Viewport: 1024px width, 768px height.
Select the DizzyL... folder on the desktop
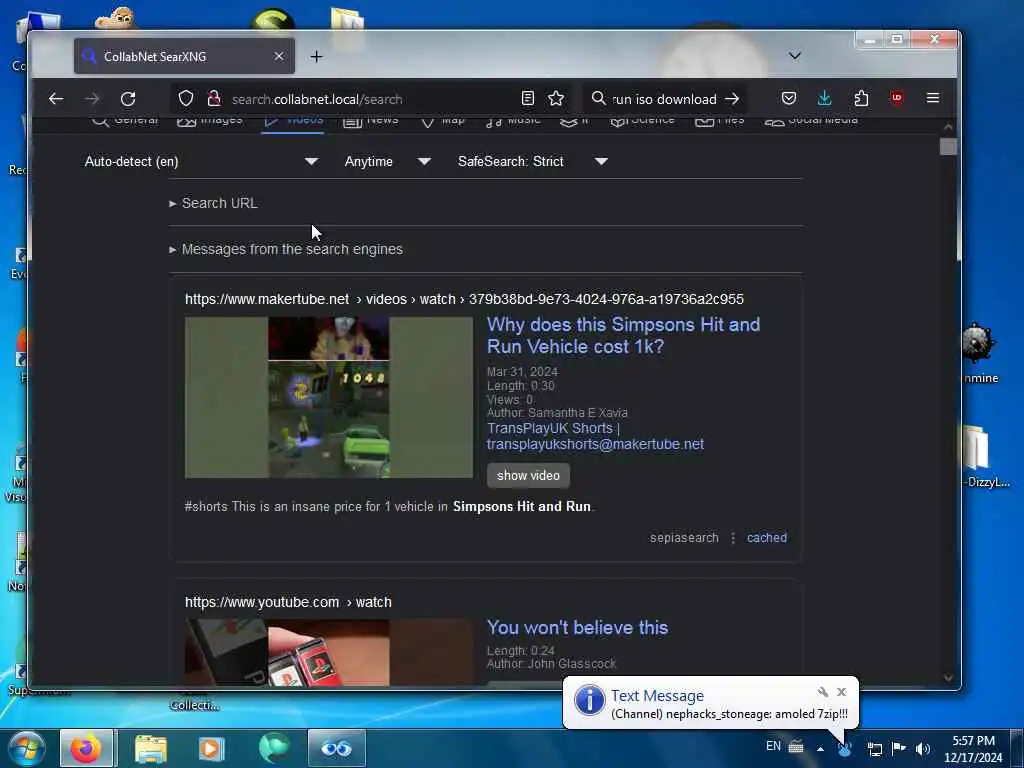986,456
